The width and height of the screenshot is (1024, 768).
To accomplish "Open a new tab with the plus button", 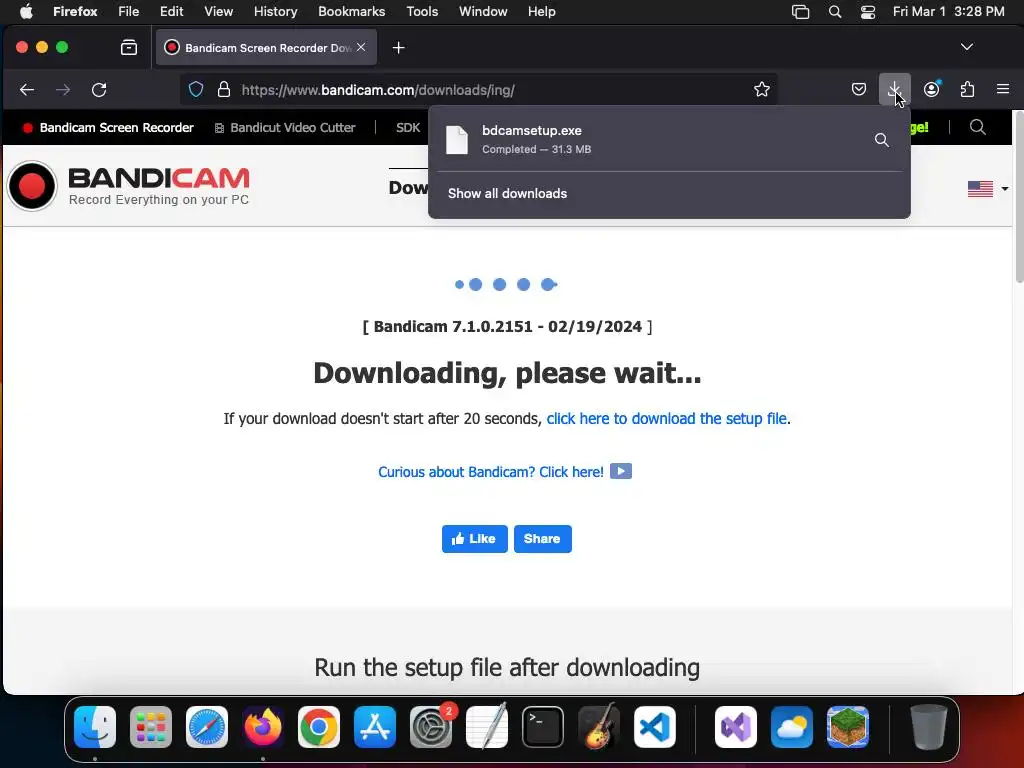I will 398,48.
